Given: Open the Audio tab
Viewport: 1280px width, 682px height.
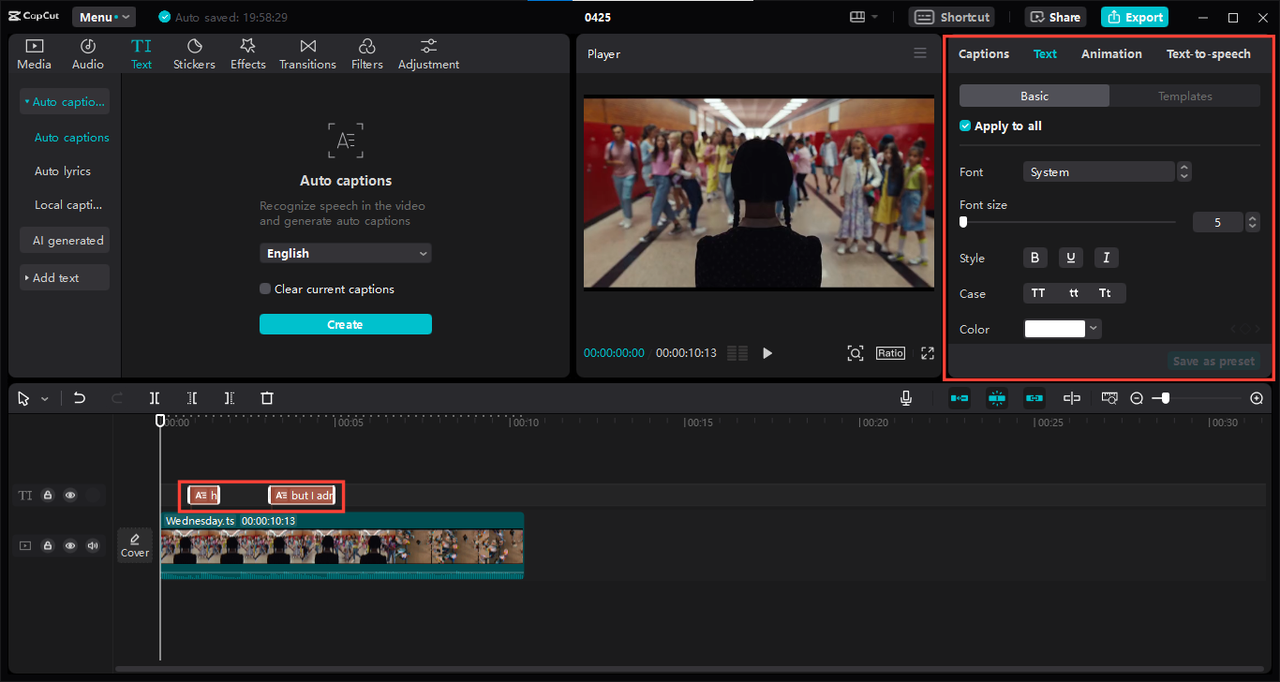Looking at the screenshot, I should click(88, 54).
